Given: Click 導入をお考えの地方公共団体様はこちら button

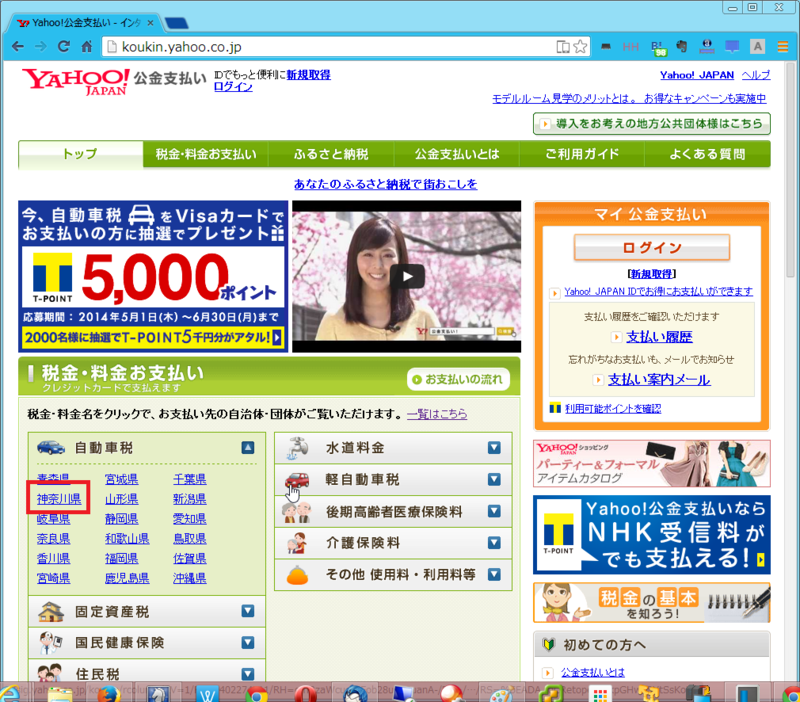Looking at the screenshot, I should click(x=652, y=123).
